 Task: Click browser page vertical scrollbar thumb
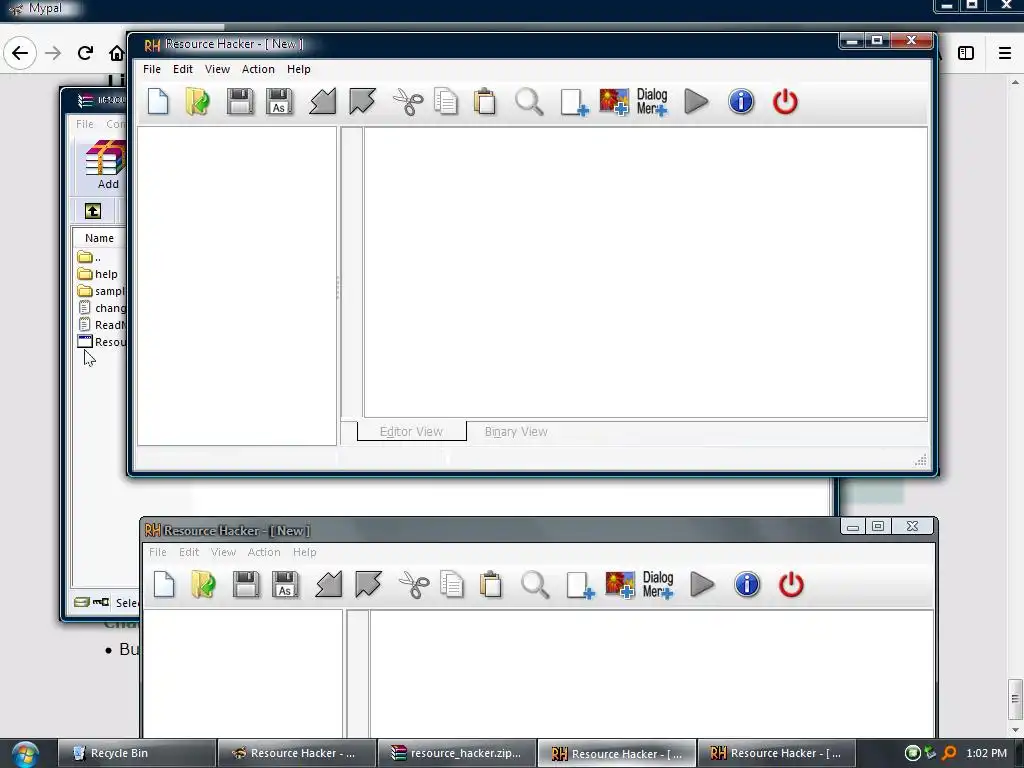pyautogui.click(x=1015, y=699)
